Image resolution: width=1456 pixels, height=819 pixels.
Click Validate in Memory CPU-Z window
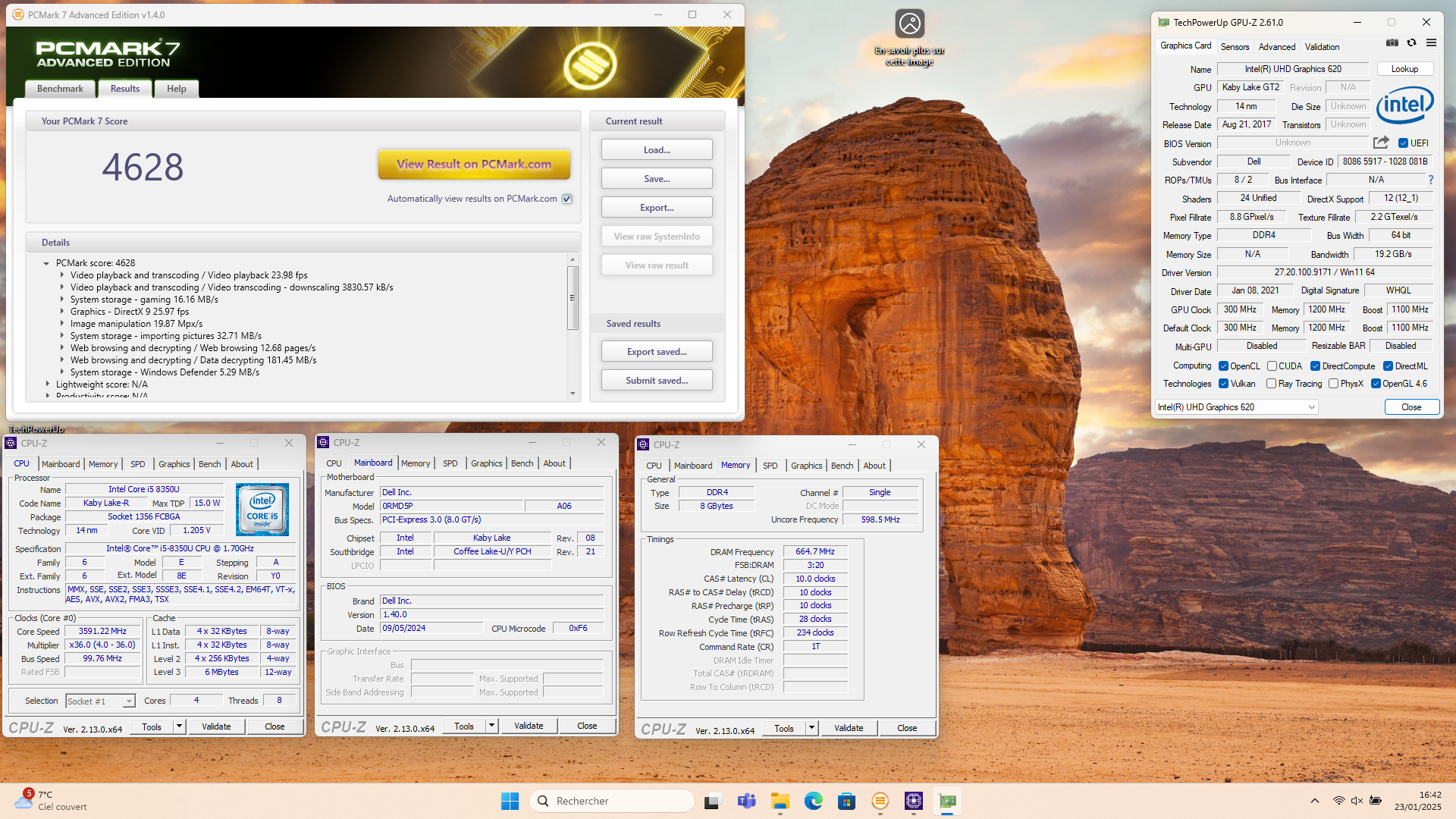coord(849,728)
